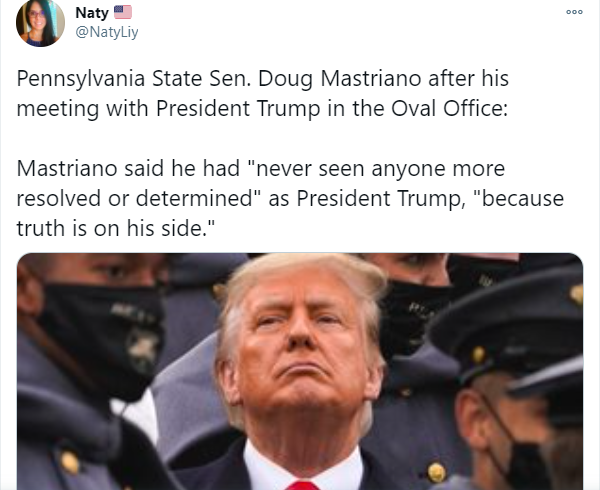Click the words 'Oval Office:' in the tweet
This screenshot has width=600, height=490.
click(x=449, y=109)
